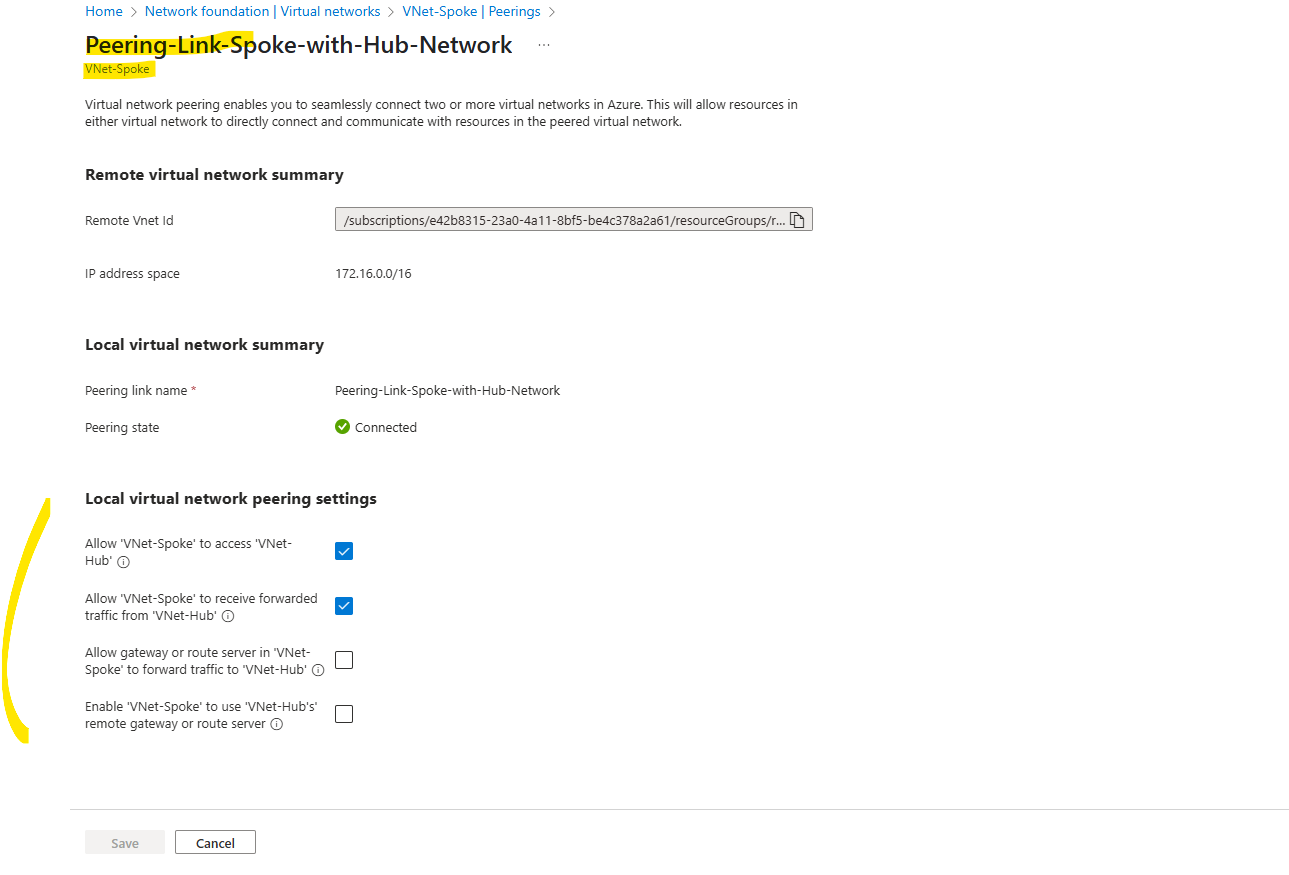
Task: Show info for gateway forward traffic to 'VNet-Hub'
Action: [x=318, y=670]
